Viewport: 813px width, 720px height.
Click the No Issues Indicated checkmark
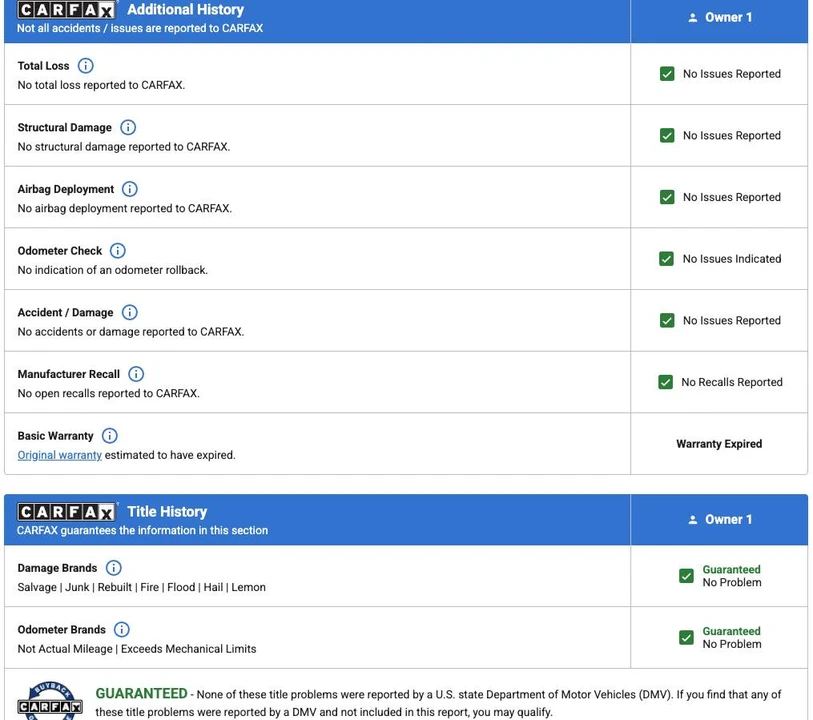pyautogui.click(x=666, y=259)
